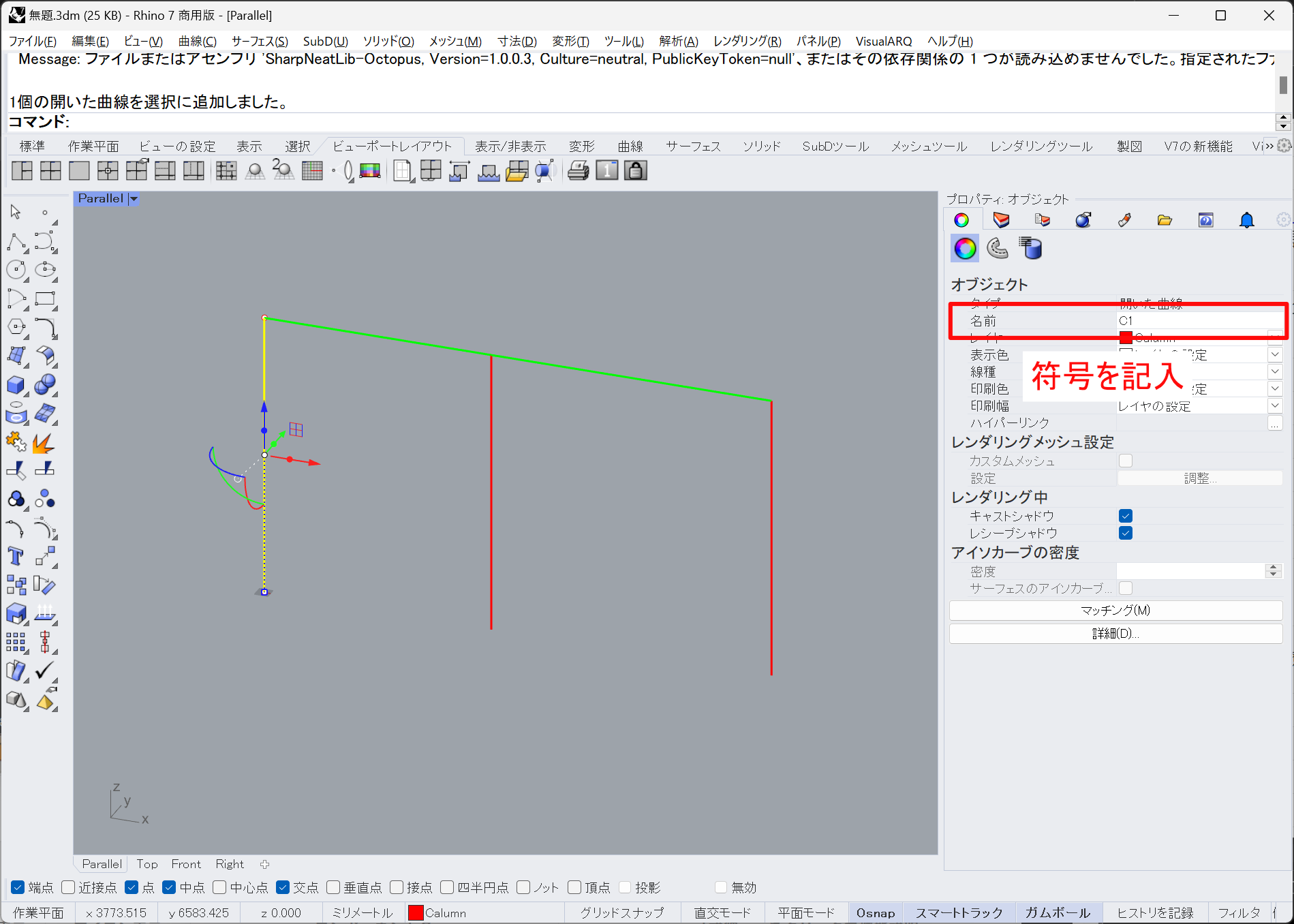1294x924 pixels.
Task: Open the 曲線(C) menu
Action: tap(197, 41)
